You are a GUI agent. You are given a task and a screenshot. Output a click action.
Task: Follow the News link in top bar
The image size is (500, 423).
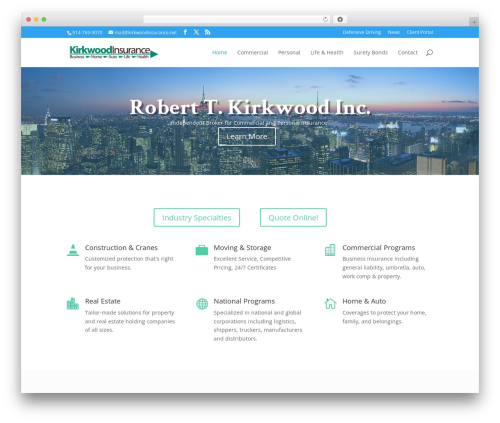(x=394, y=32)
